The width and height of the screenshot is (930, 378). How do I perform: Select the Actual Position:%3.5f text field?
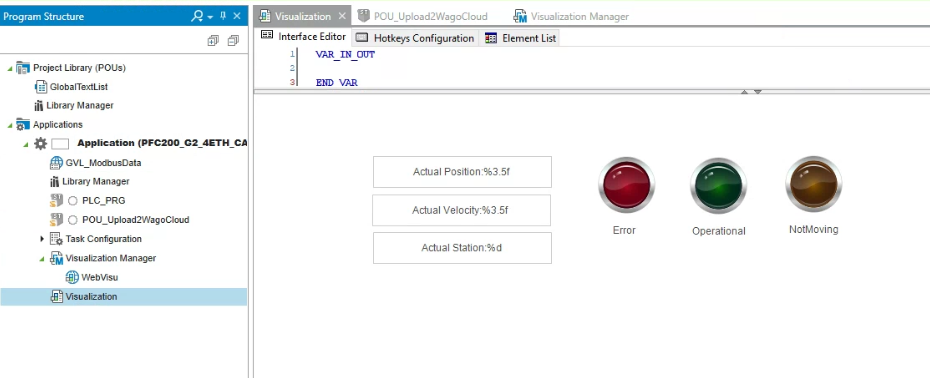click(462, 172)
